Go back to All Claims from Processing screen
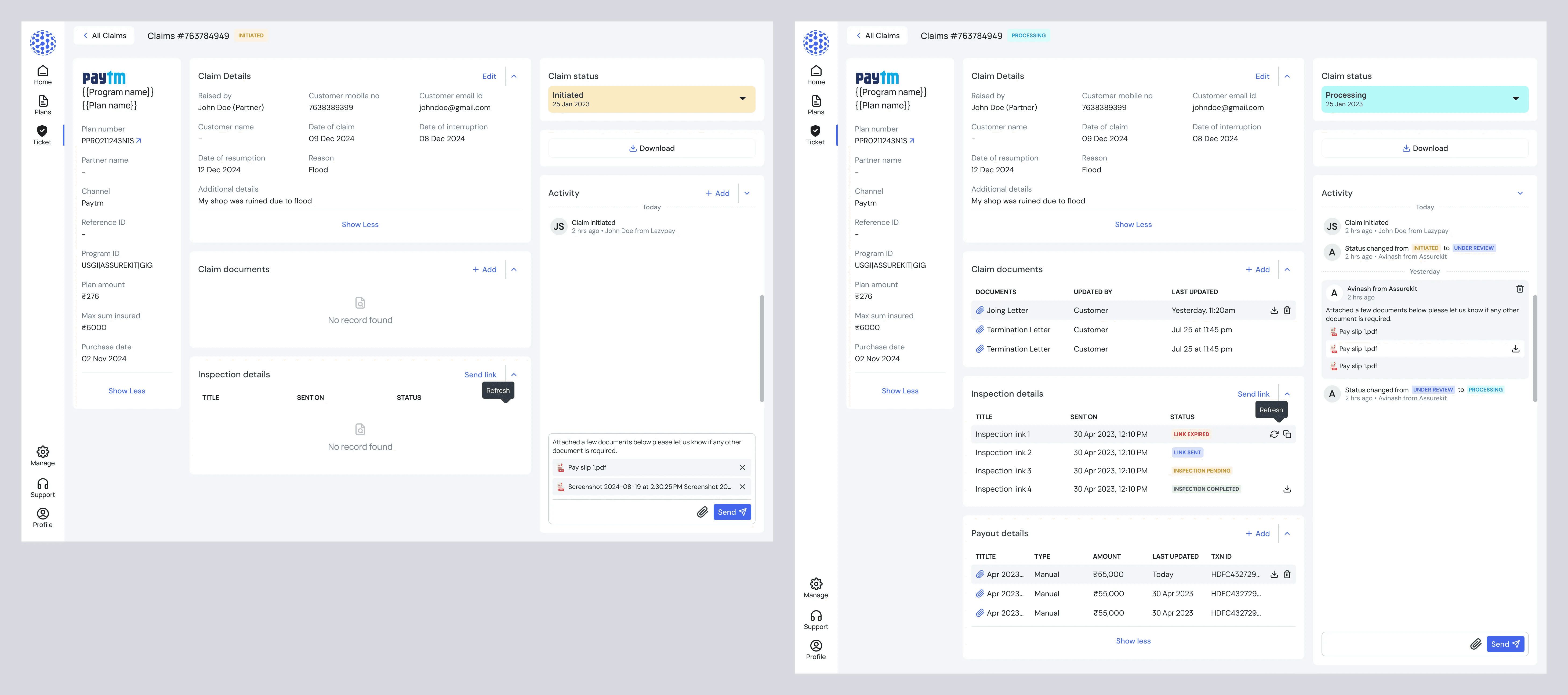The height and width of the screenshot is (695, 1568). [878, 35]
